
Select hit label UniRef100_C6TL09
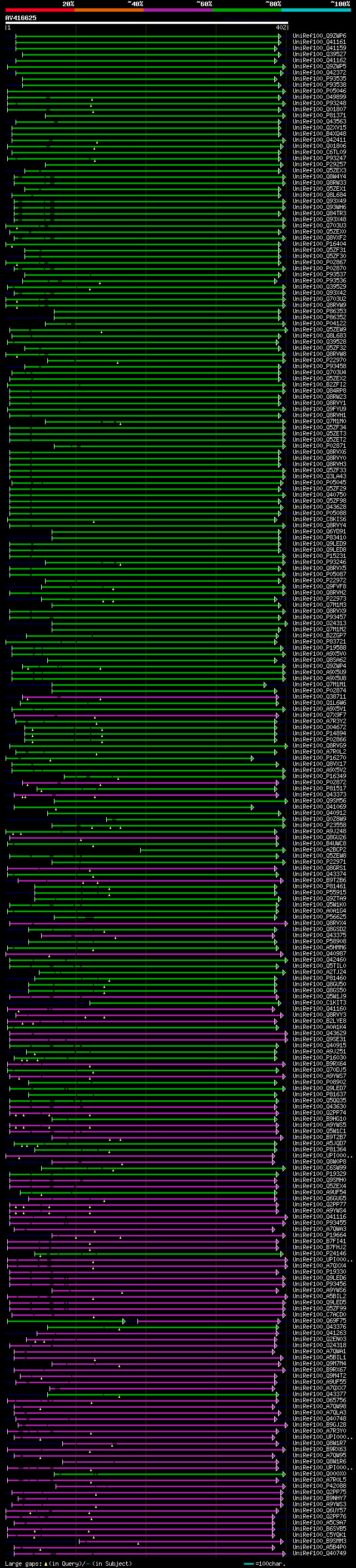coord(319,152)
